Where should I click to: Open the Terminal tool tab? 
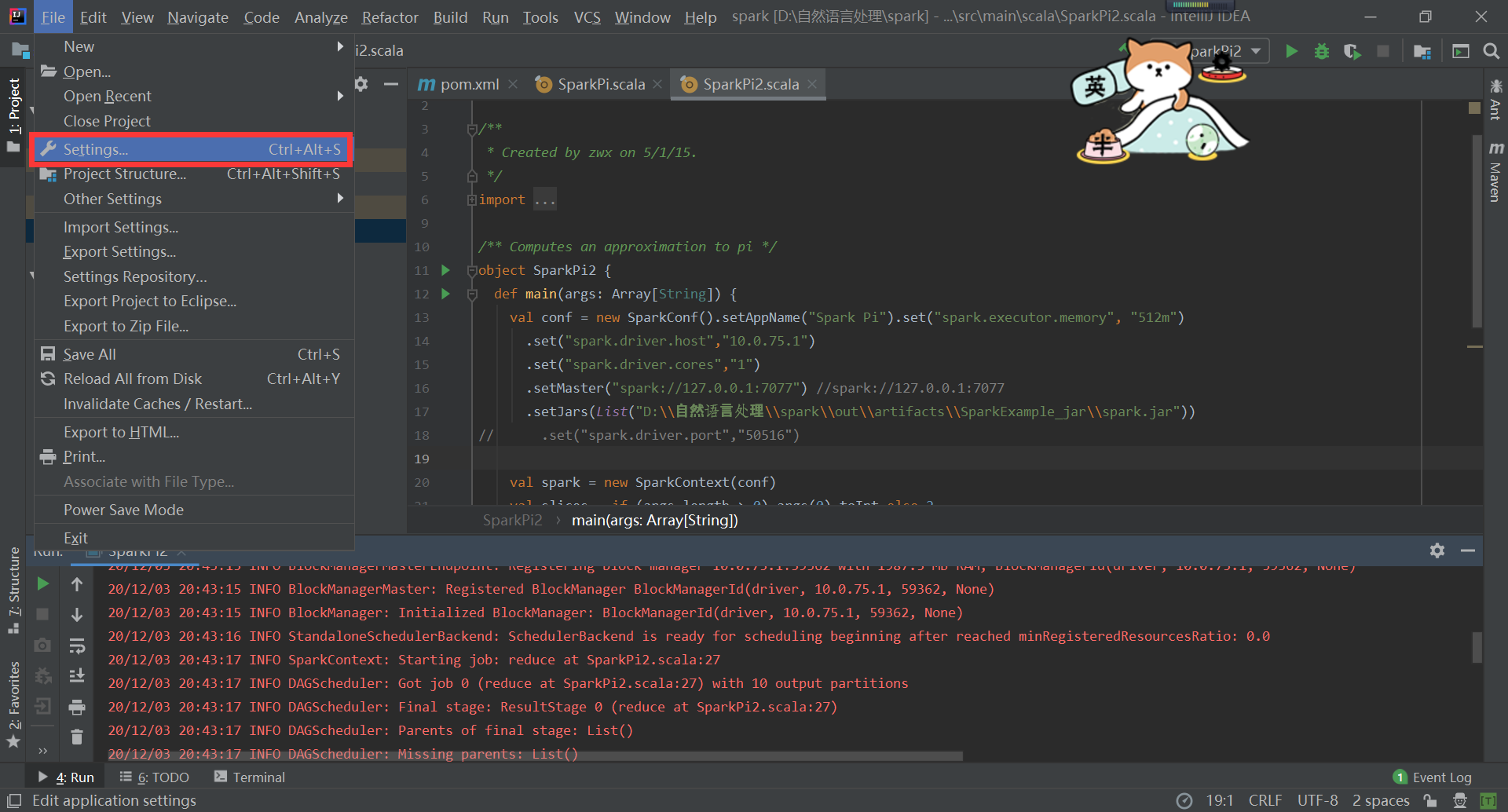coord(250,777)
